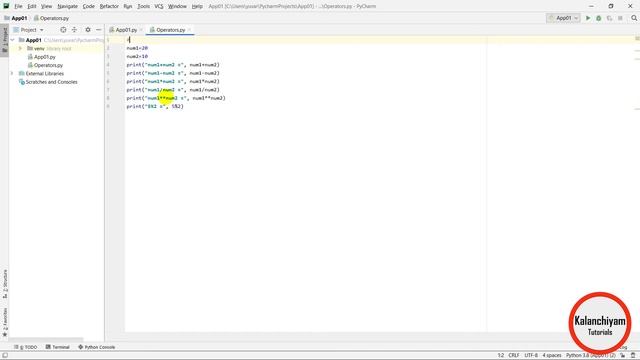Start debugging with the green bug icon
This screenshot has width=640, height=360.
[598, 18]
